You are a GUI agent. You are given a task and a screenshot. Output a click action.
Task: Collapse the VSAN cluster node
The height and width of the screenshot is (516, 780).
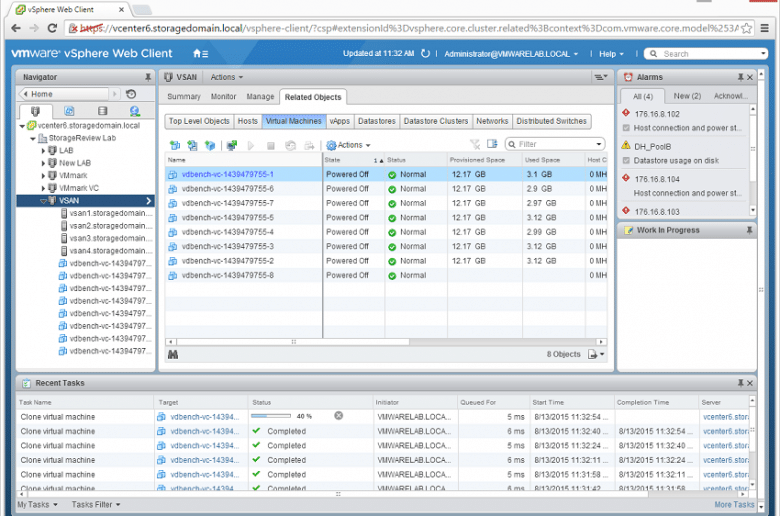(x=43, y=201)
